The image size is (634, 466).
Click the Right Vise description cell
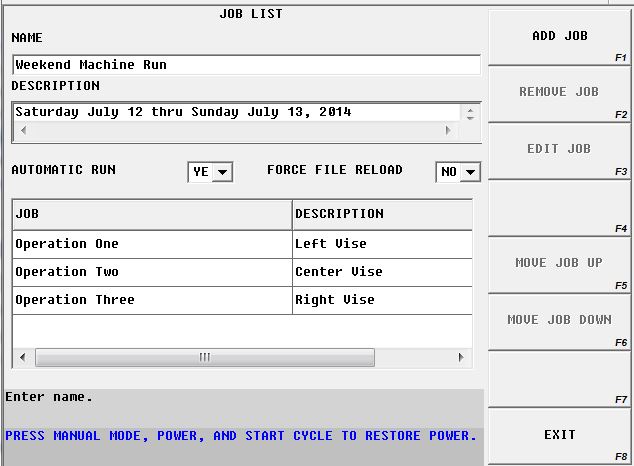click(382, 300)
